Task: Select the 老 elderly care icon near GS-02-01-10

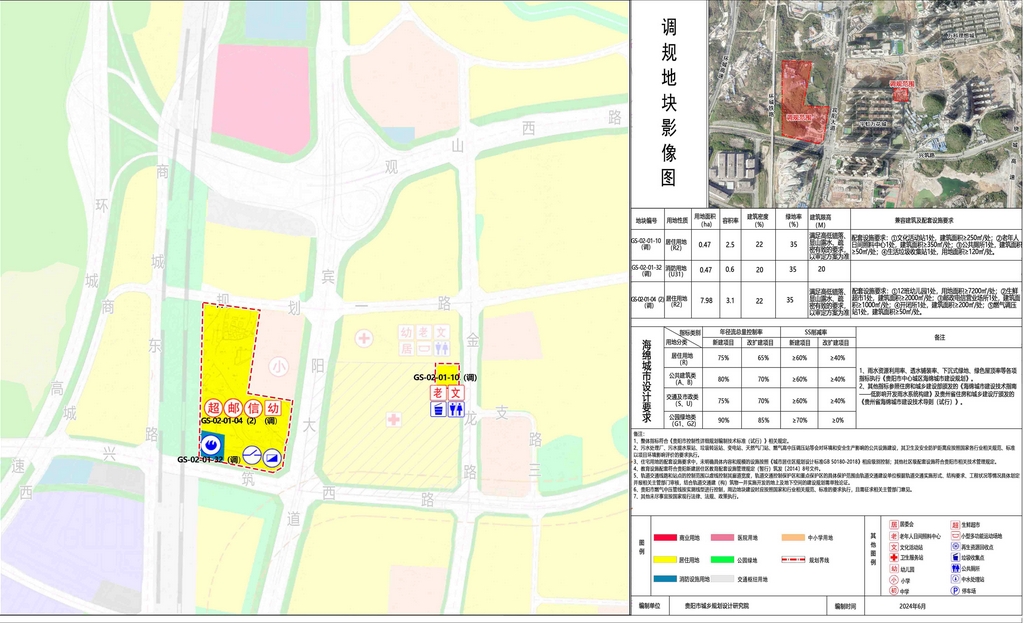Action: click(436, 393)
